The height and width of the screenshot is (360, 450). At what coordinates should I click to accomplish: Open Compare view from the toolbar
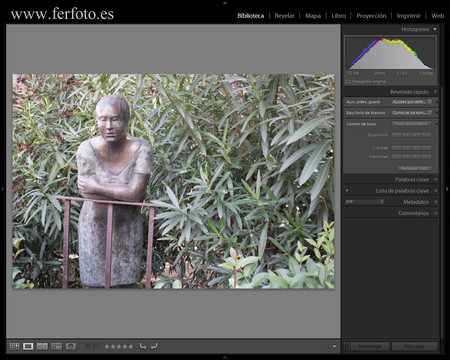[x=42, y=346]
